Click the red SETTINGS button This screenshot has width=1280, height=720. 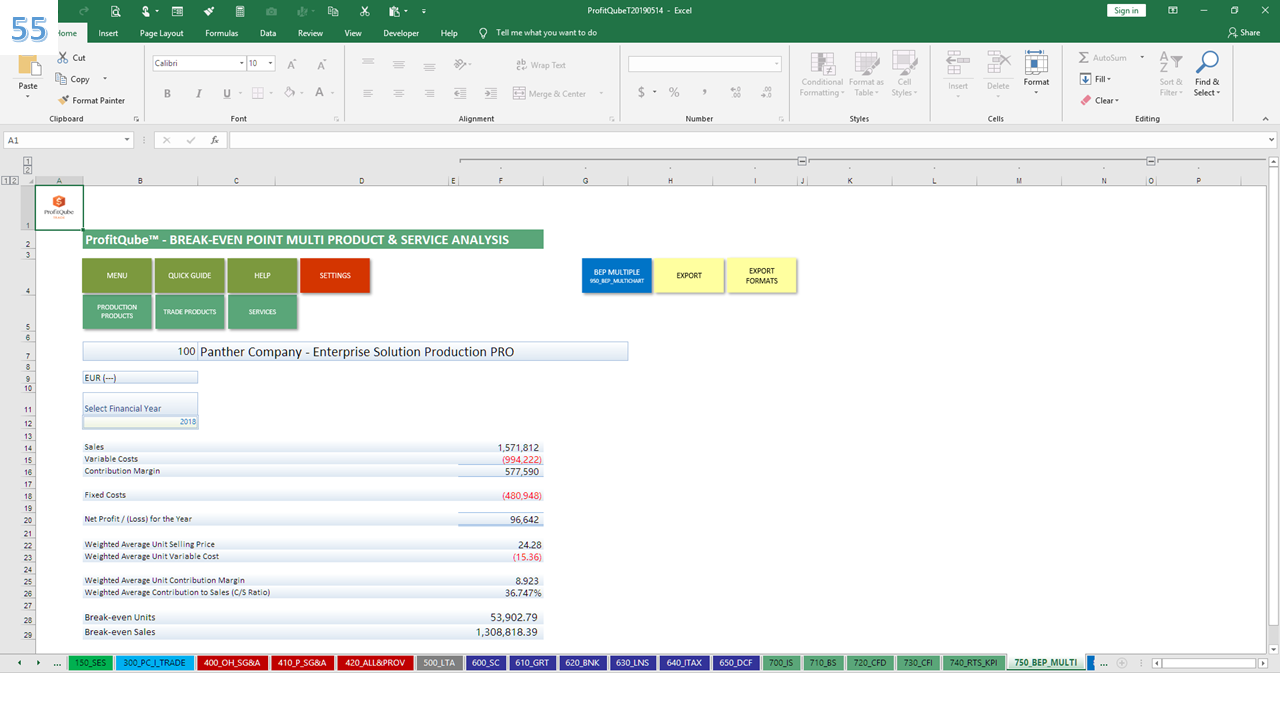335,275
